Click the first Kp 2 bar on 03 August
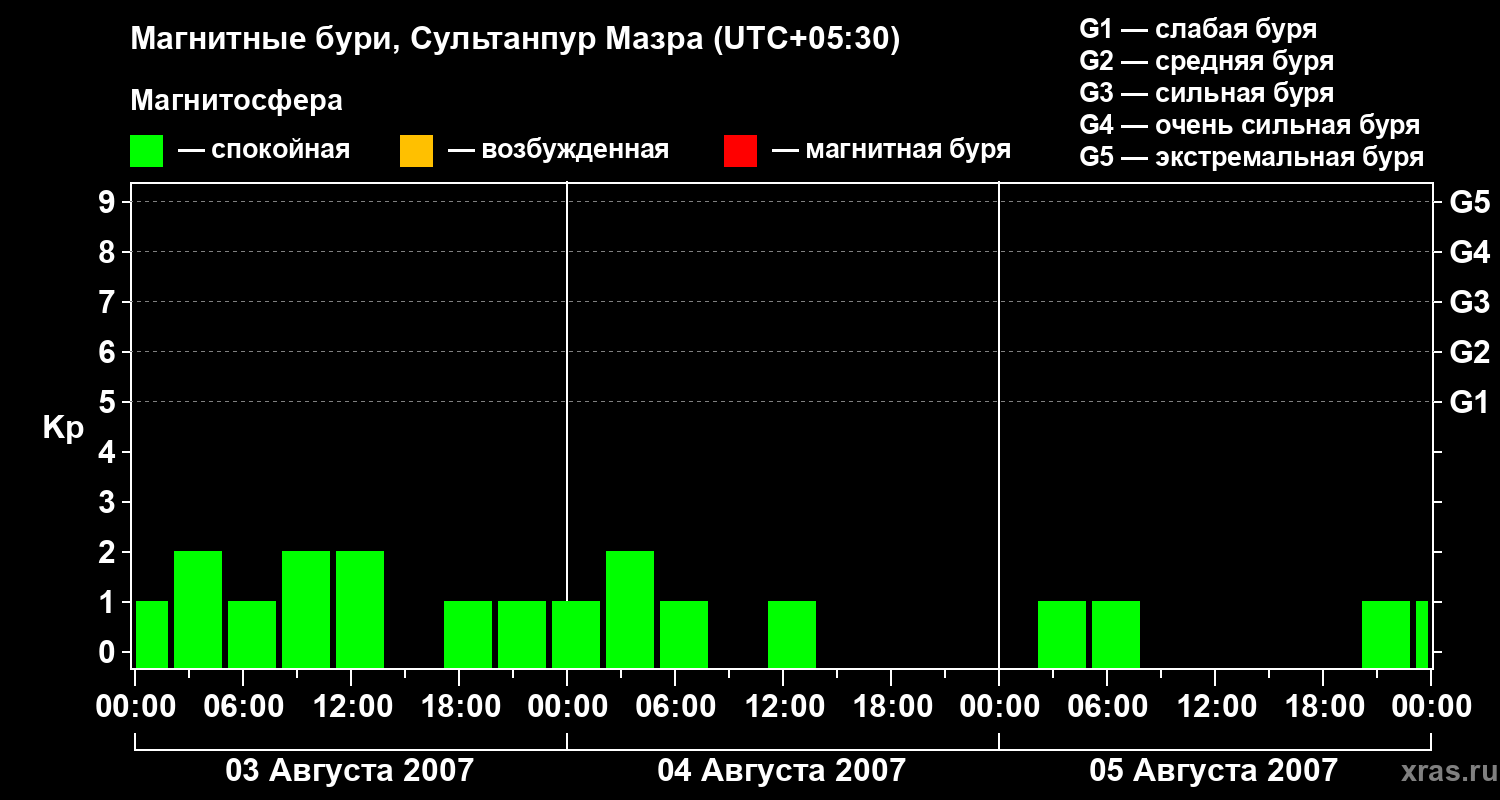Image resolution: width=1500 pixels, height=800 pixels. pyautogui.click(x=198, y=609)
